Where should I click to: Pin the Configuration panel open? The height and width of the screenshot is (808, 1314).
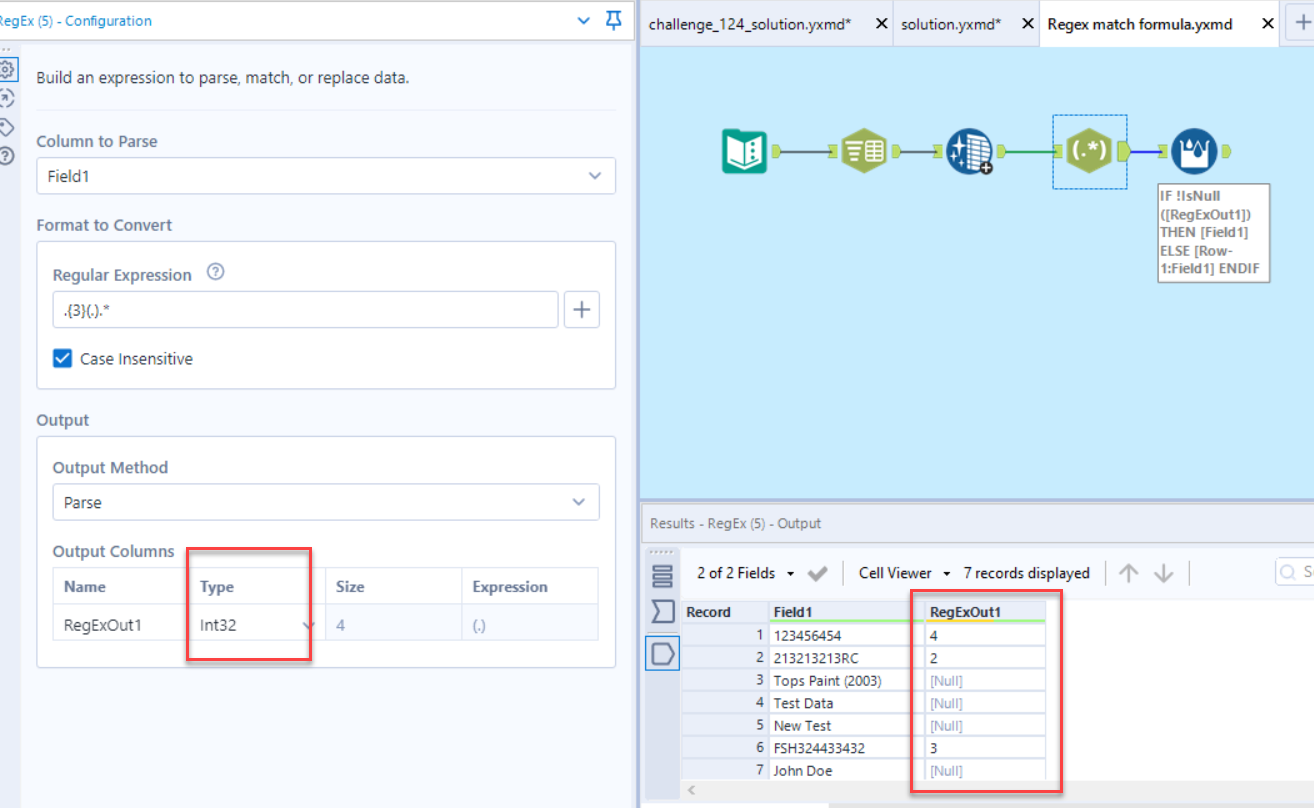tap(613, 20)
